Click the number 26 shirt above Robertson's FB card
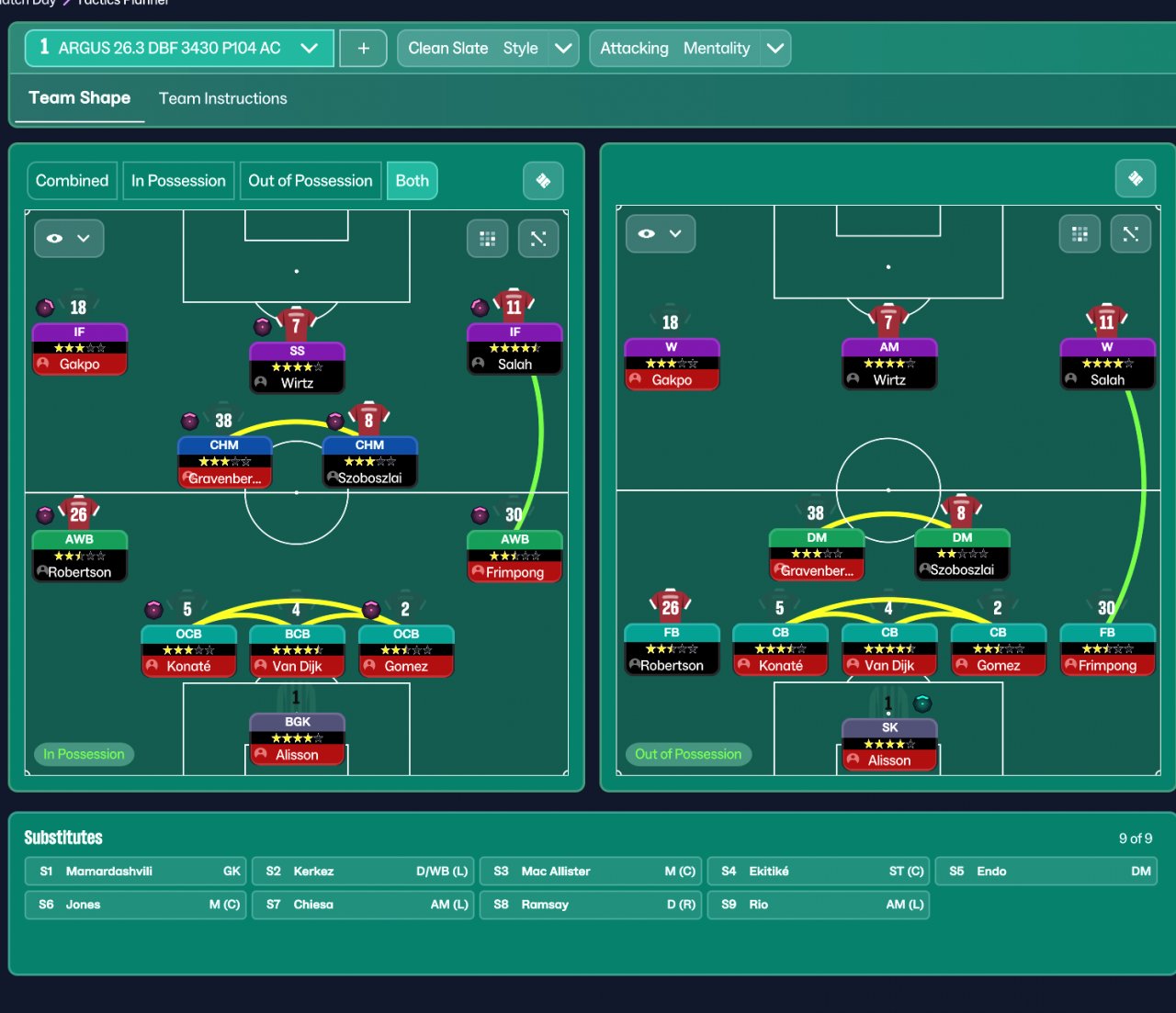1176x1013 pixels. coord(671,606)
